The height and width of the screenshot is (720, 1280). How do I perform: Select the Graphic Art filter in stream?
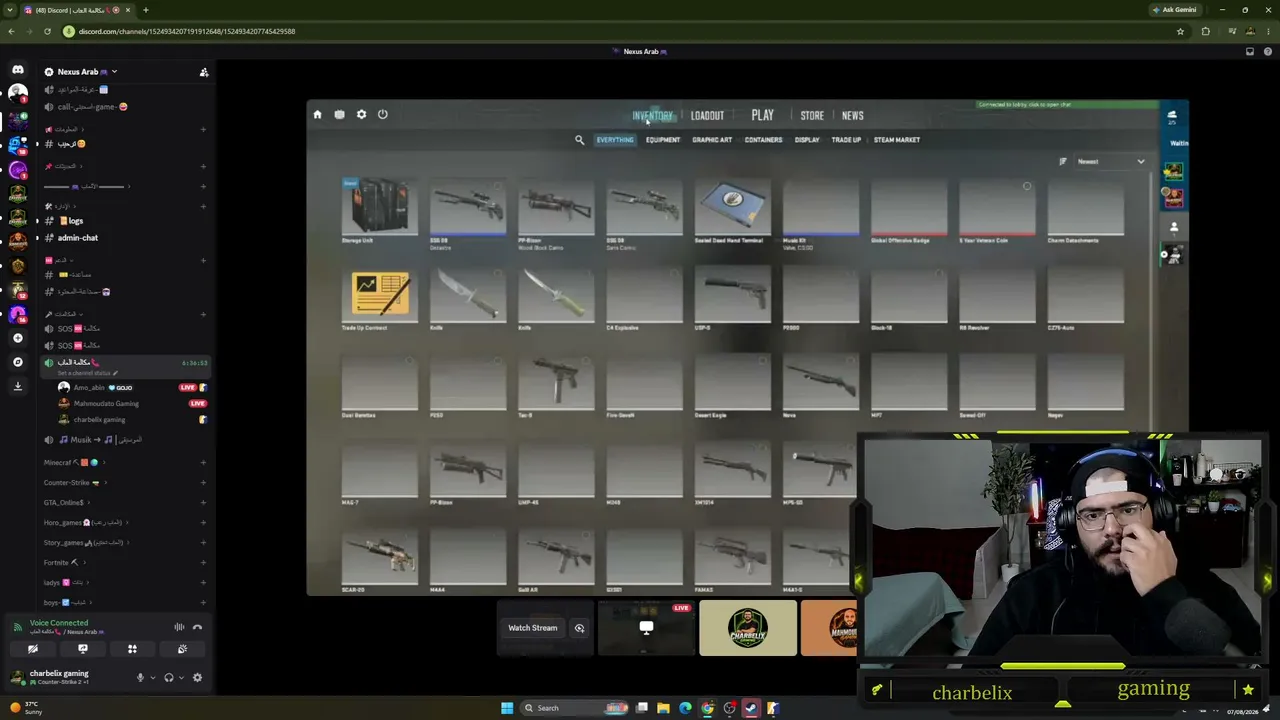pyautogui.click(x=712, y=140)
